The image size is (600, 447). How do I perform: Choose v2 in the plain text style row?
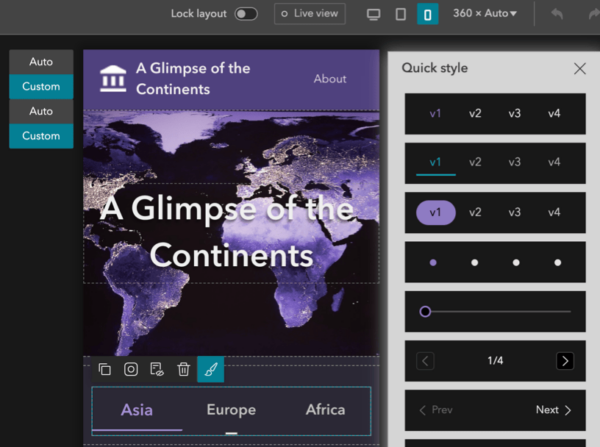pos(475,113)
